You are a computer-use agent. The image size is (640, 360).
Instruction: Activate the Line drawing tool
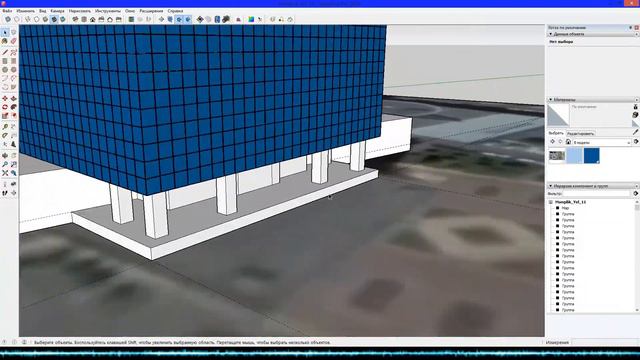tap(5, 52)
